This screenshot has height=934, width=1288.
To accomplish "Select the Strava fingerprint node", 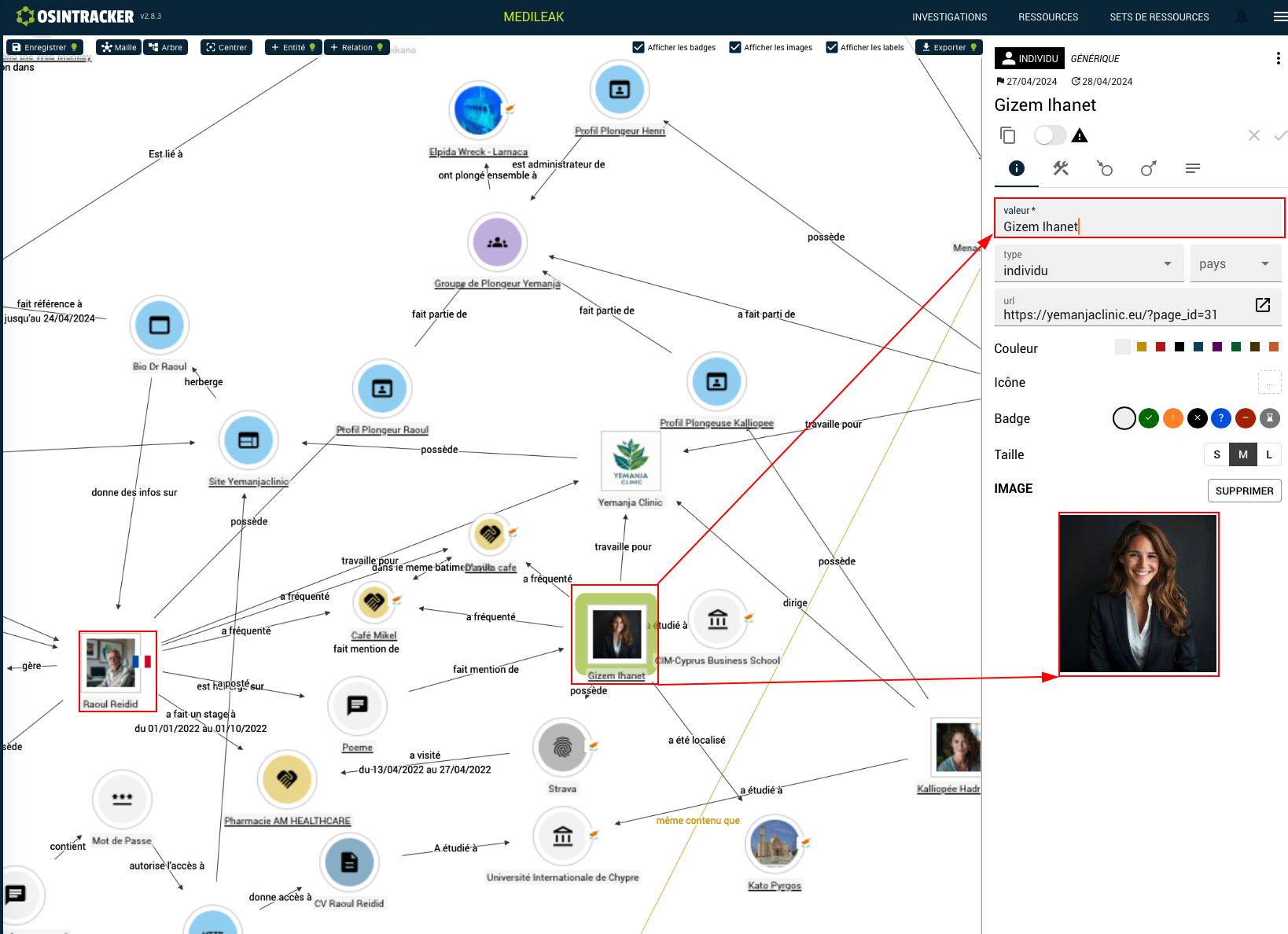I will [x=562, y=747].
